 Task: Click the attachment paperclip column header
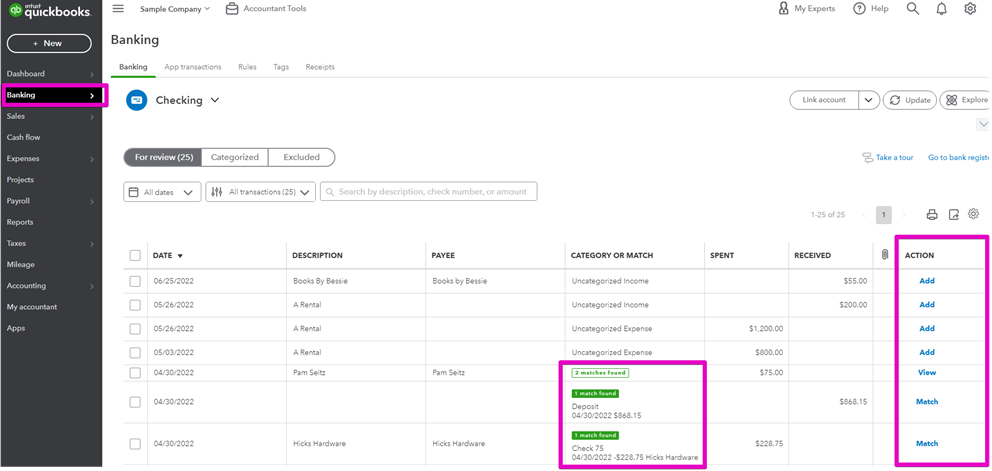pyautogui.click(x=884, y=255)
